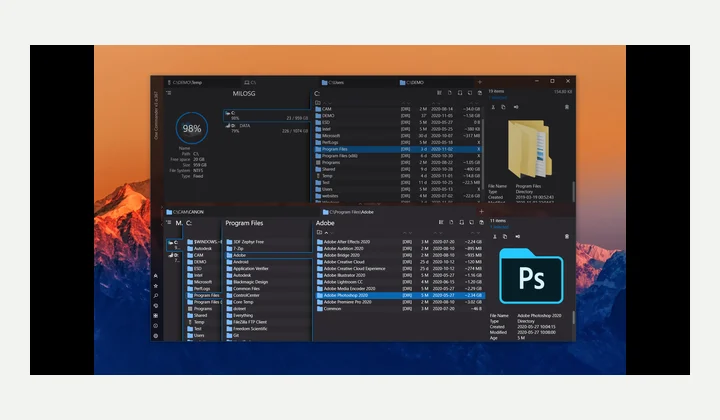
Task: Select Adobe Illustrator 2020 folder
Action: coord(399,275)
